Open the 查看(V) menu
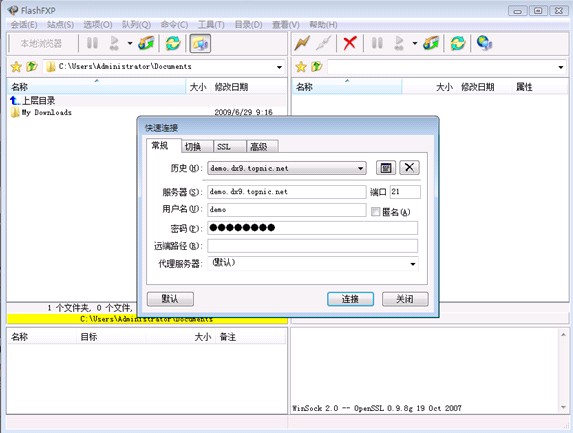The image size is (573, 433). 286,25
